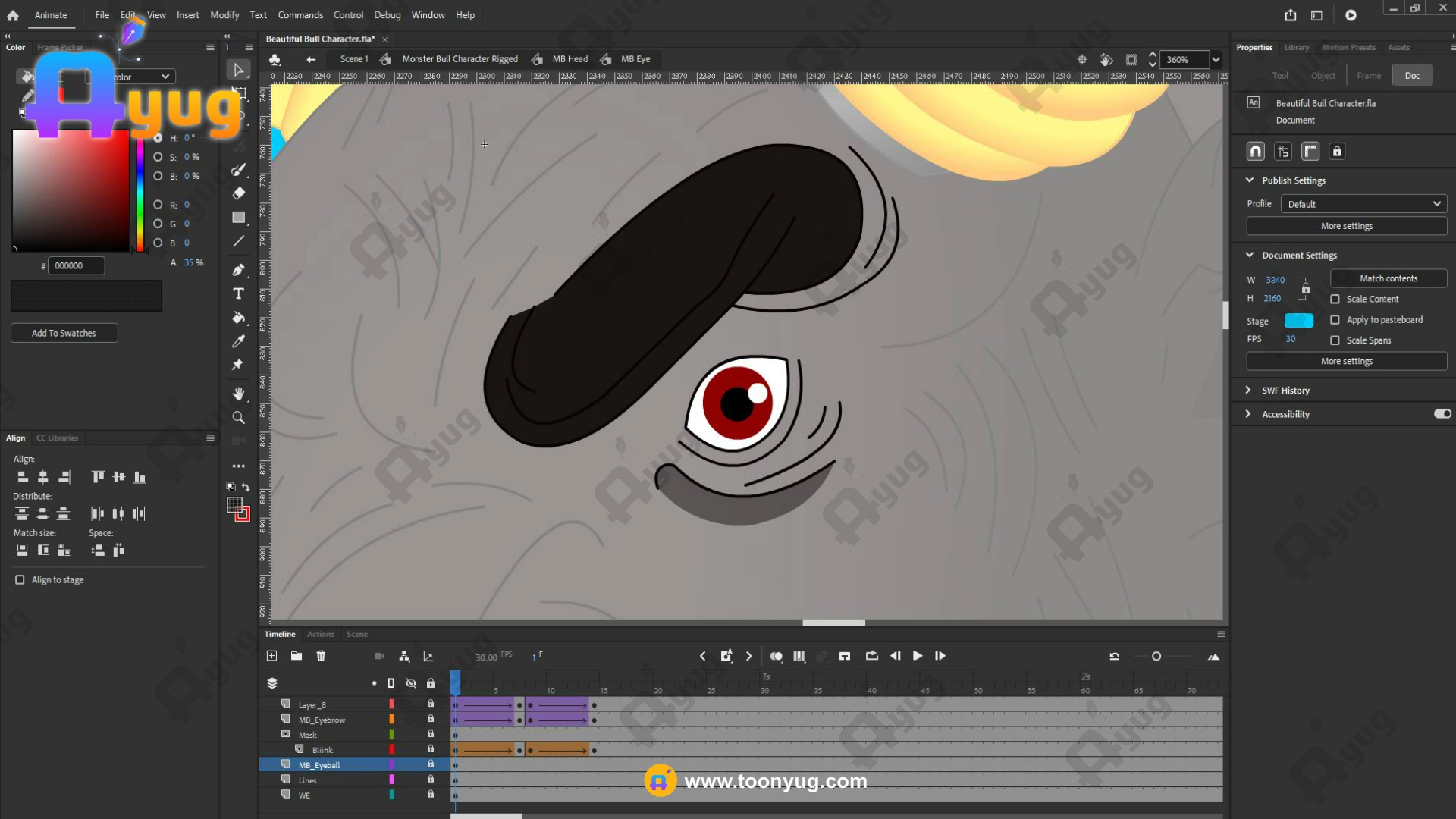Image resolution: width=1456 pixels, height=819 pixels.
Task: Select the Zoom magnifier tool
Action: [x=238, y=418]
